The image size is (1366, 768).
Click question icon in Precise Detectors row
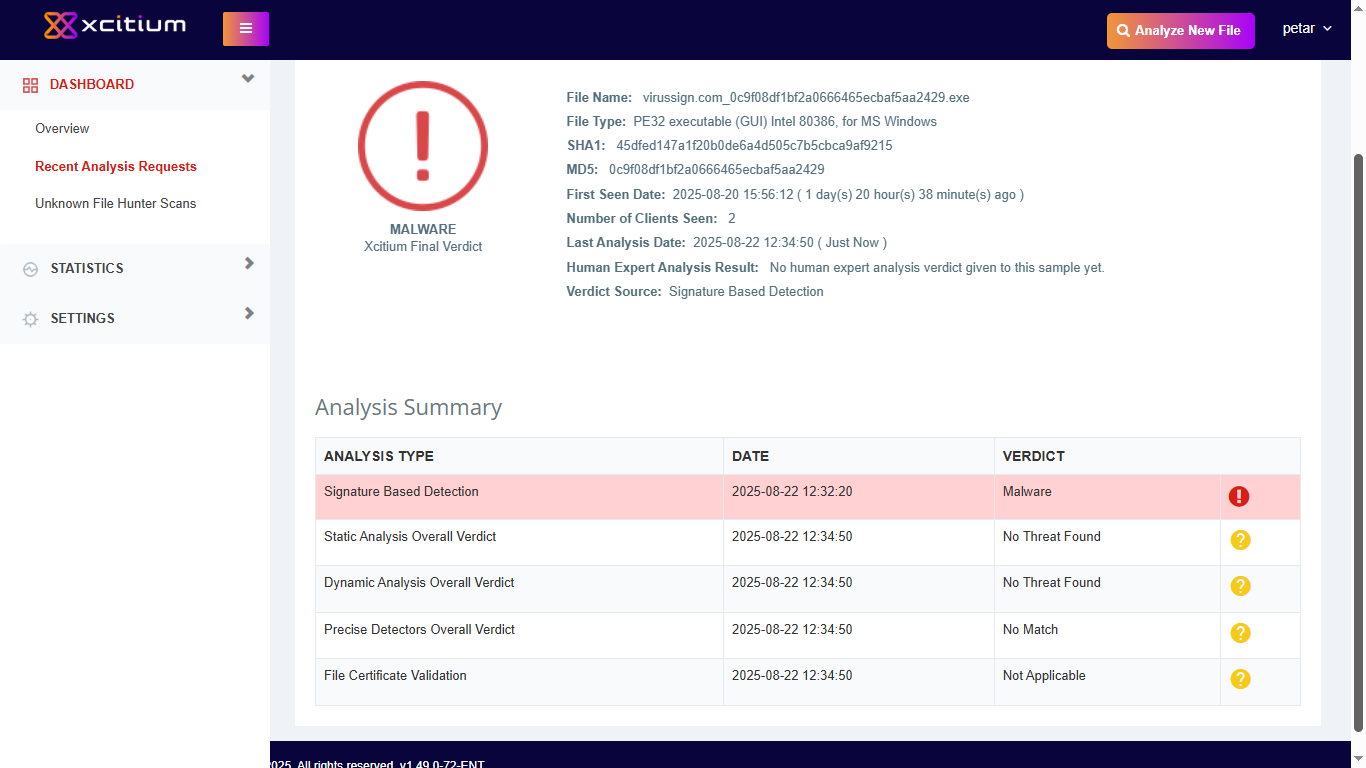pyautogui.click(x=1240, y=633)
